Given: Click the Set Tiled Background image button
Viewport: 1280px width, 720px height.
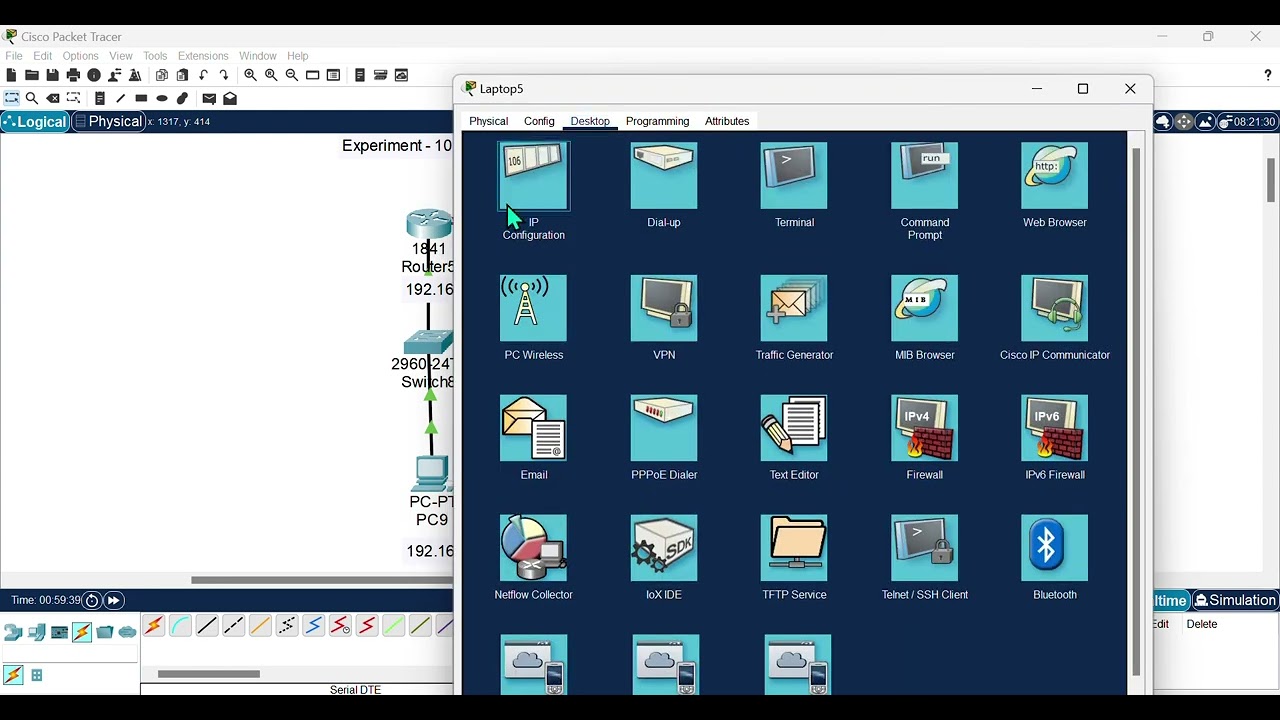Looking at the screenshot, I should 1205,122.
